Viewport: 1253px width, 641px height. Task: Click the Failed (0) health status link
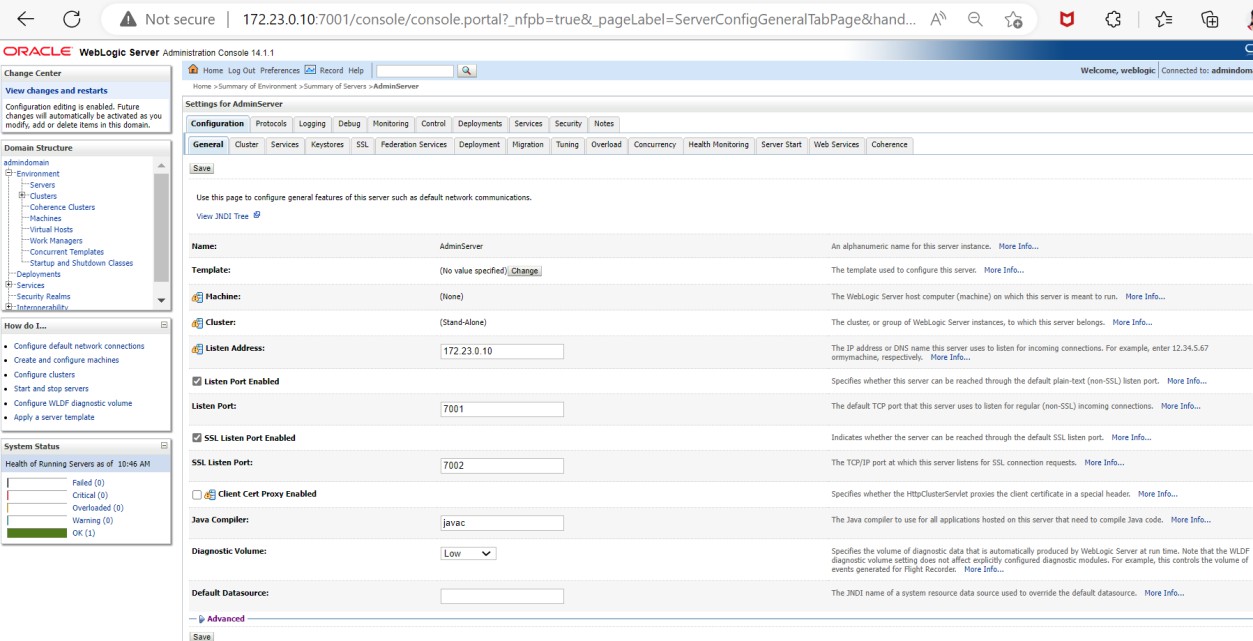coord(88,483)
